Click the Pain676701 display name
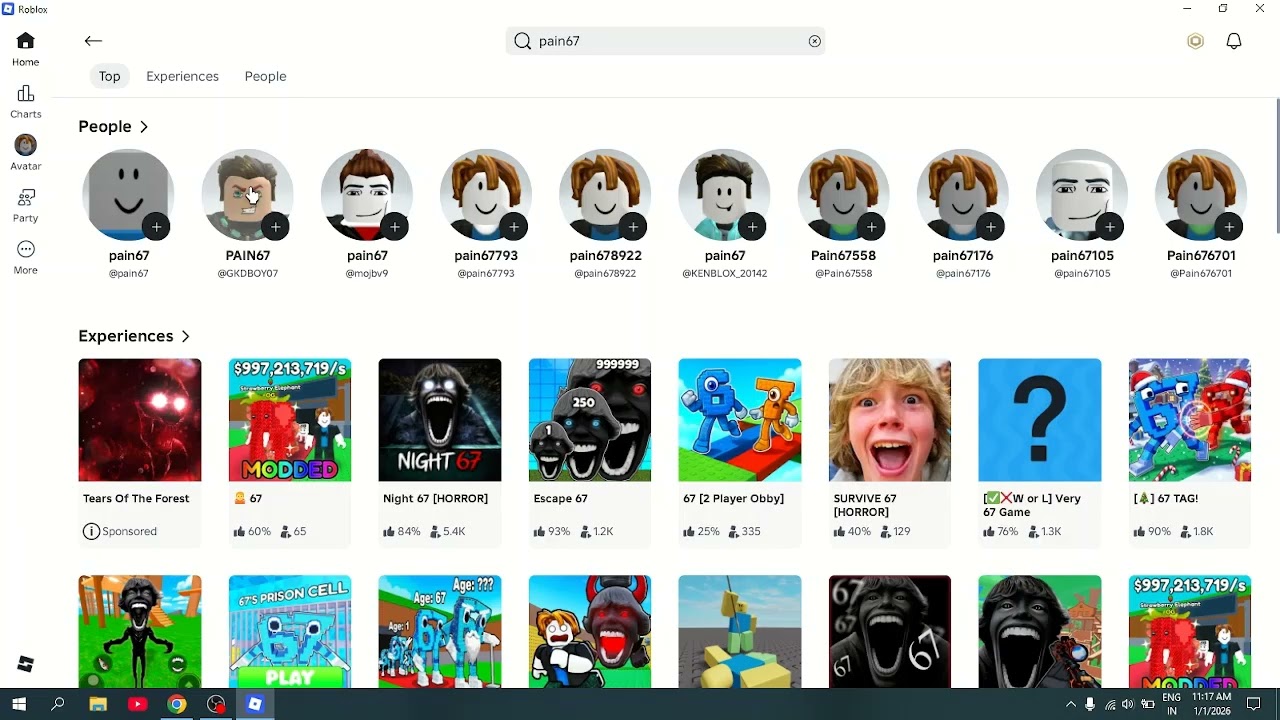1280x720 pixels. (x=1201, y=256)
